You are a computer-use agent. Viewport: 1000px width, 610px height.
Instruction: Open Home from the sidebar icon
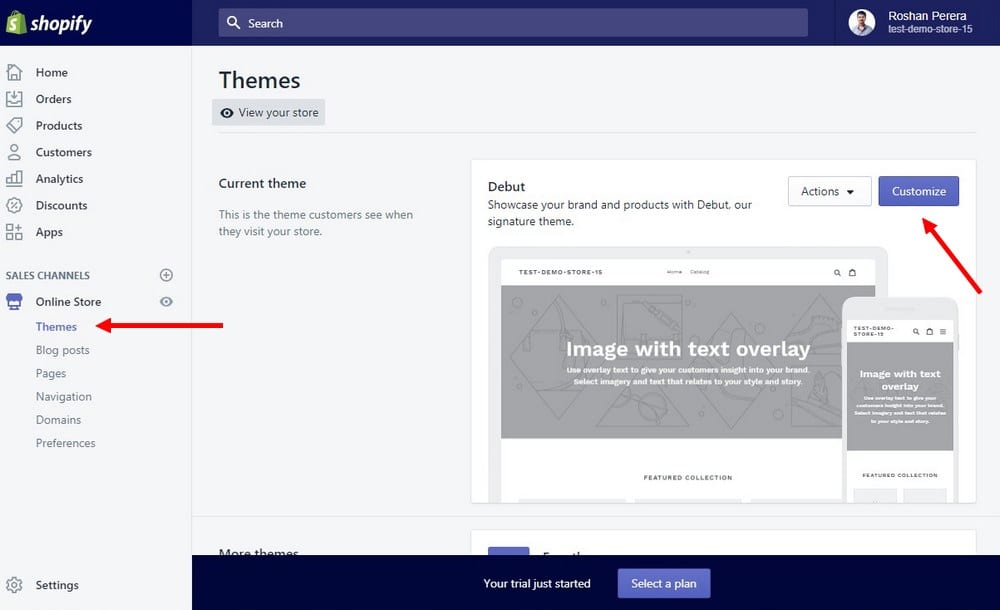[14, 72]
